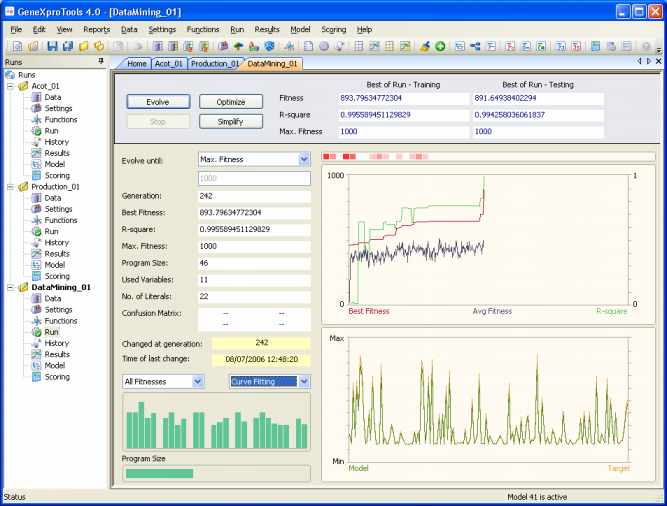667x506 pixels.
Task: Click the blue mailbox toolbar icon
Action: coord(222,46)
